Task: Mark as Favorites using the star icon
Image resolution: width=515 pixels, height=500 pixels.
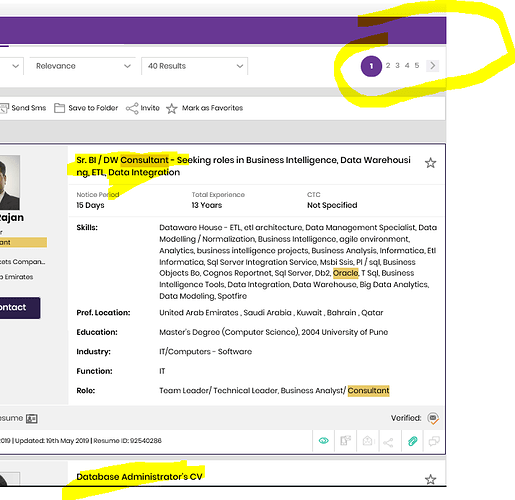Action: [172, 108]
